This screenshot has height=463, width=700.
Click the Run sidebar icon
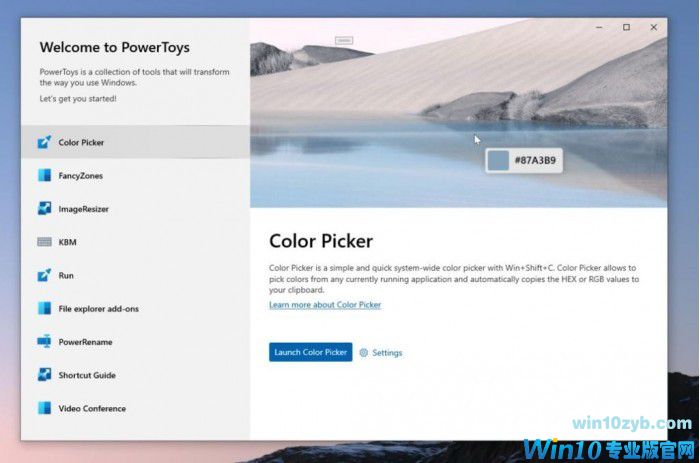click(x=44, y=275)
